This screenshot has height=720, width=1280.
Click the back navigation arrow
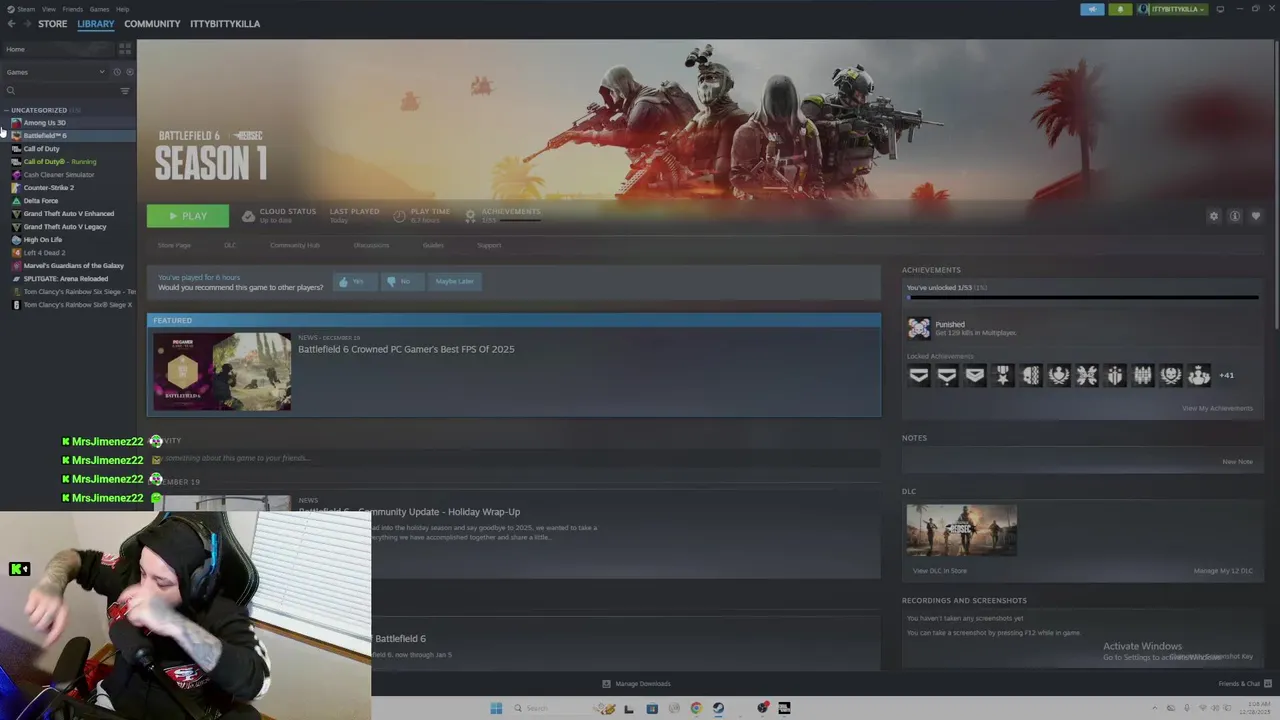point(11,24)
